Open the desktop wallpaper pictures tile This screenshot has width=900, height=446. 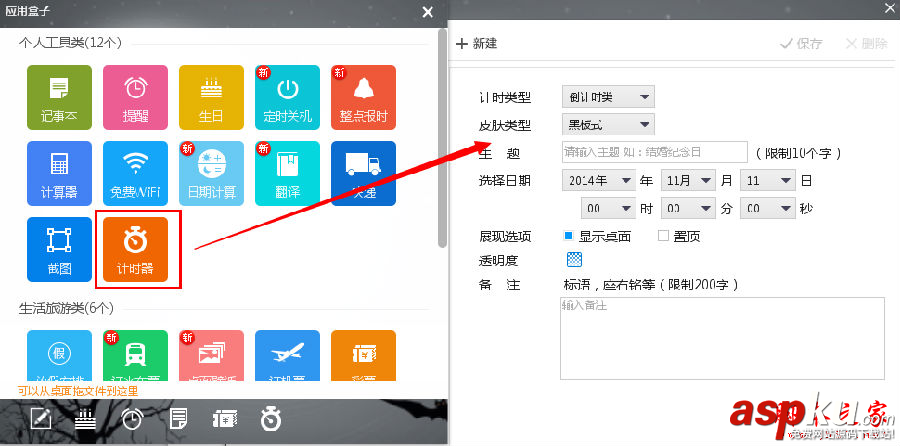coord(211,355)
